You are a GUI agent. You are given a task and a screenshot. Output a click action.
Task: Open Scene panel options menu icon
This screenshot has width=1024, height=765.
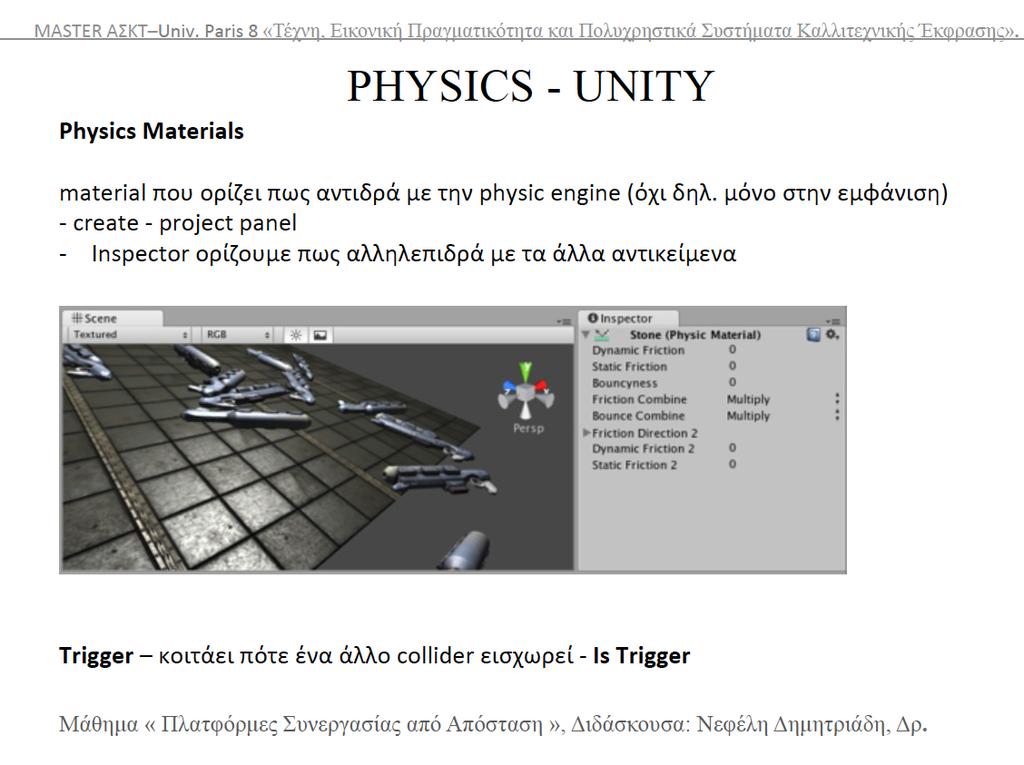click(564, 321)
